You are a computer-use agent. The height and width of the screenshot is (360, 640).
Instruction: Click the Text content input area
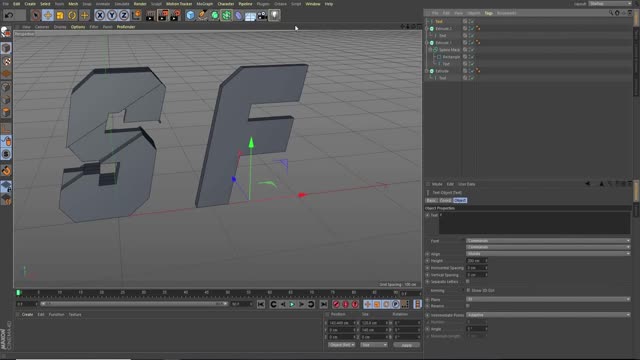pyautogui.click(x=535, y=223)
